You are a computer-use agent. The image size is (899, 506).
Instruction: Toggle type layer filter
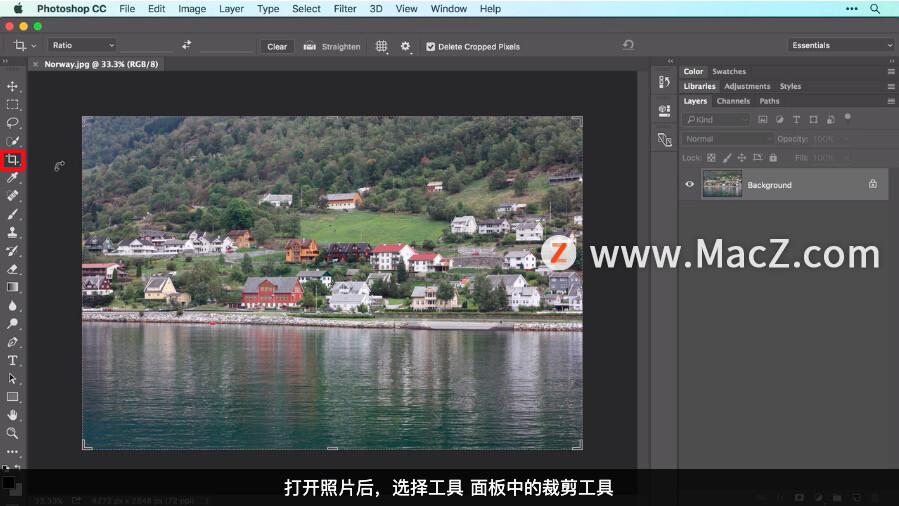796,119
